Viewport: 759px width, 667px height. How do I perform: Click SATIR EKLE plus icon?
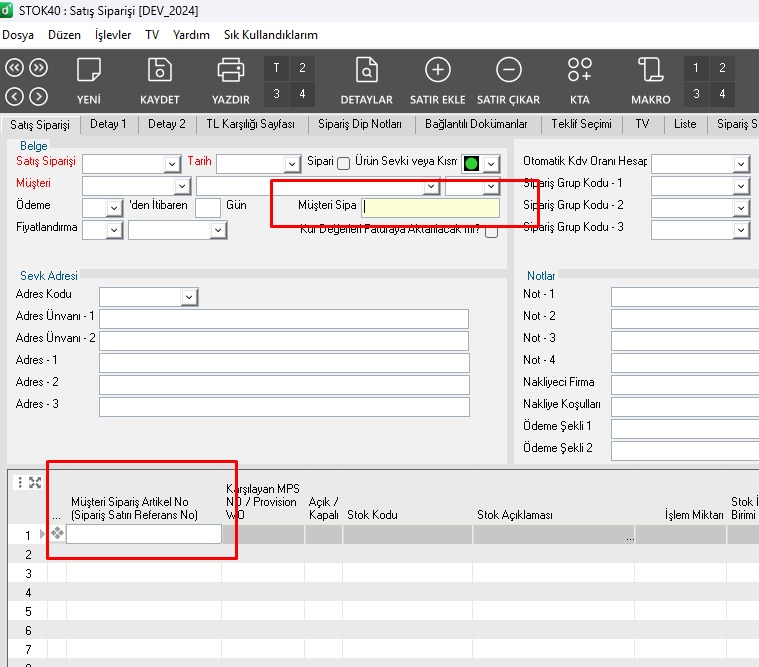(438, 71)
